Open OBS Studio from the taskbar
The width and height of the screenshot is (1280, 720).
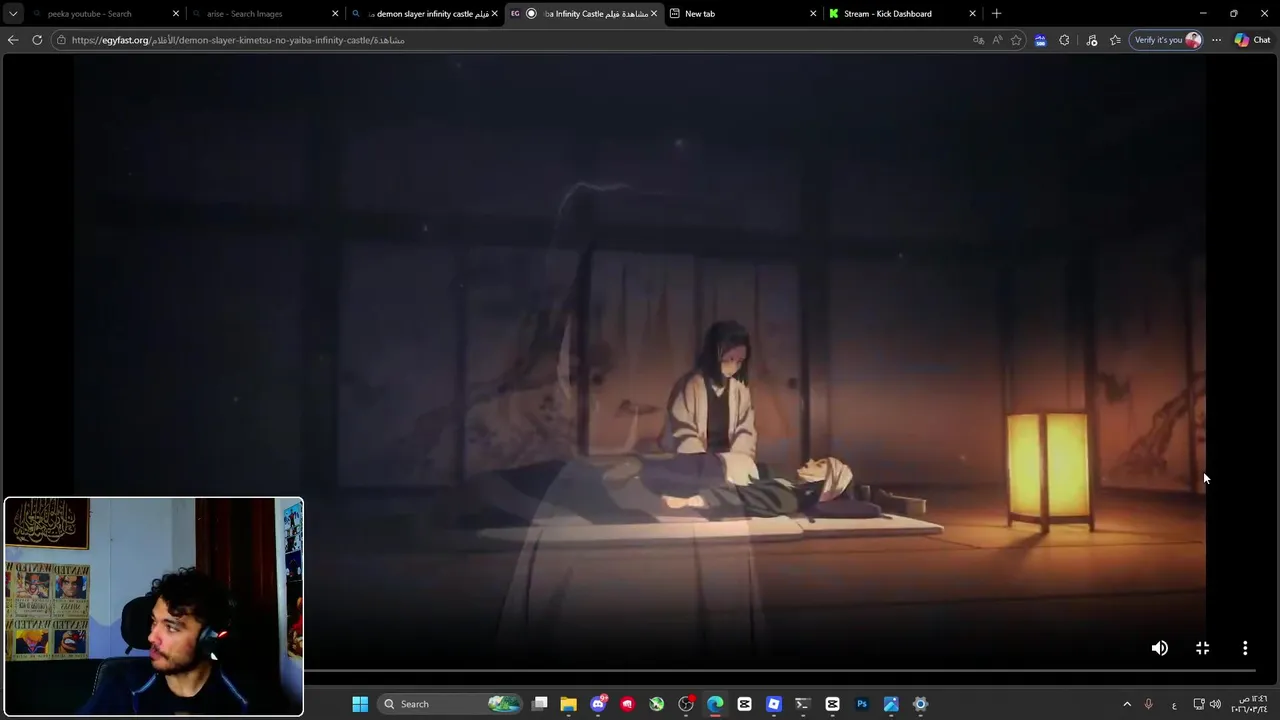[686, 704]
